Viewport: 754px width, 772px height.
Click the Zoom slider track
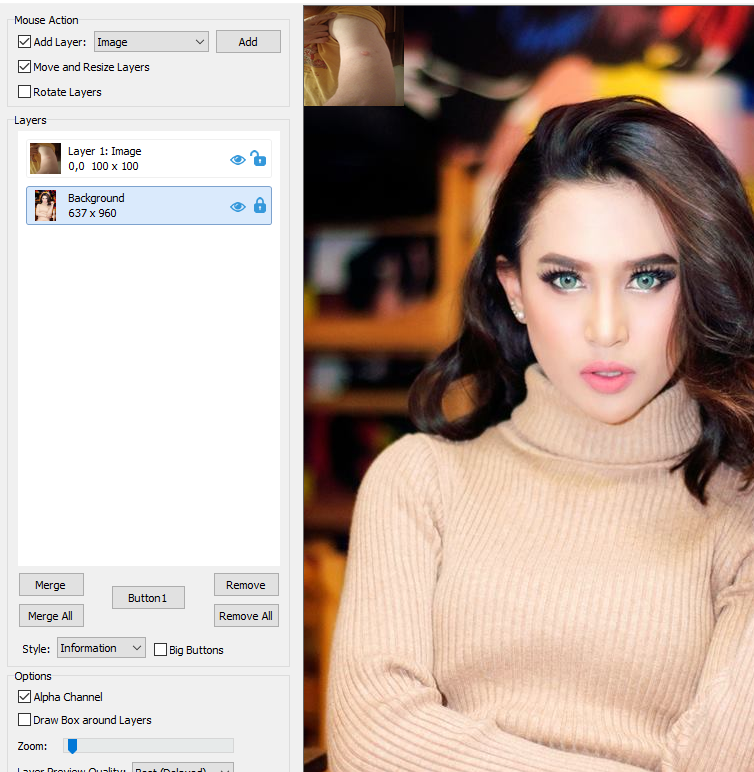click(148, 745)
